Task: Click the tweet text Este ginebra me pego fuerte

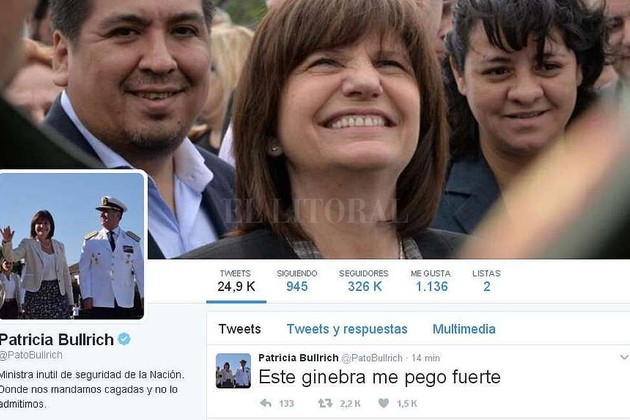Action: pyautogui.click(x=380, y=377)
